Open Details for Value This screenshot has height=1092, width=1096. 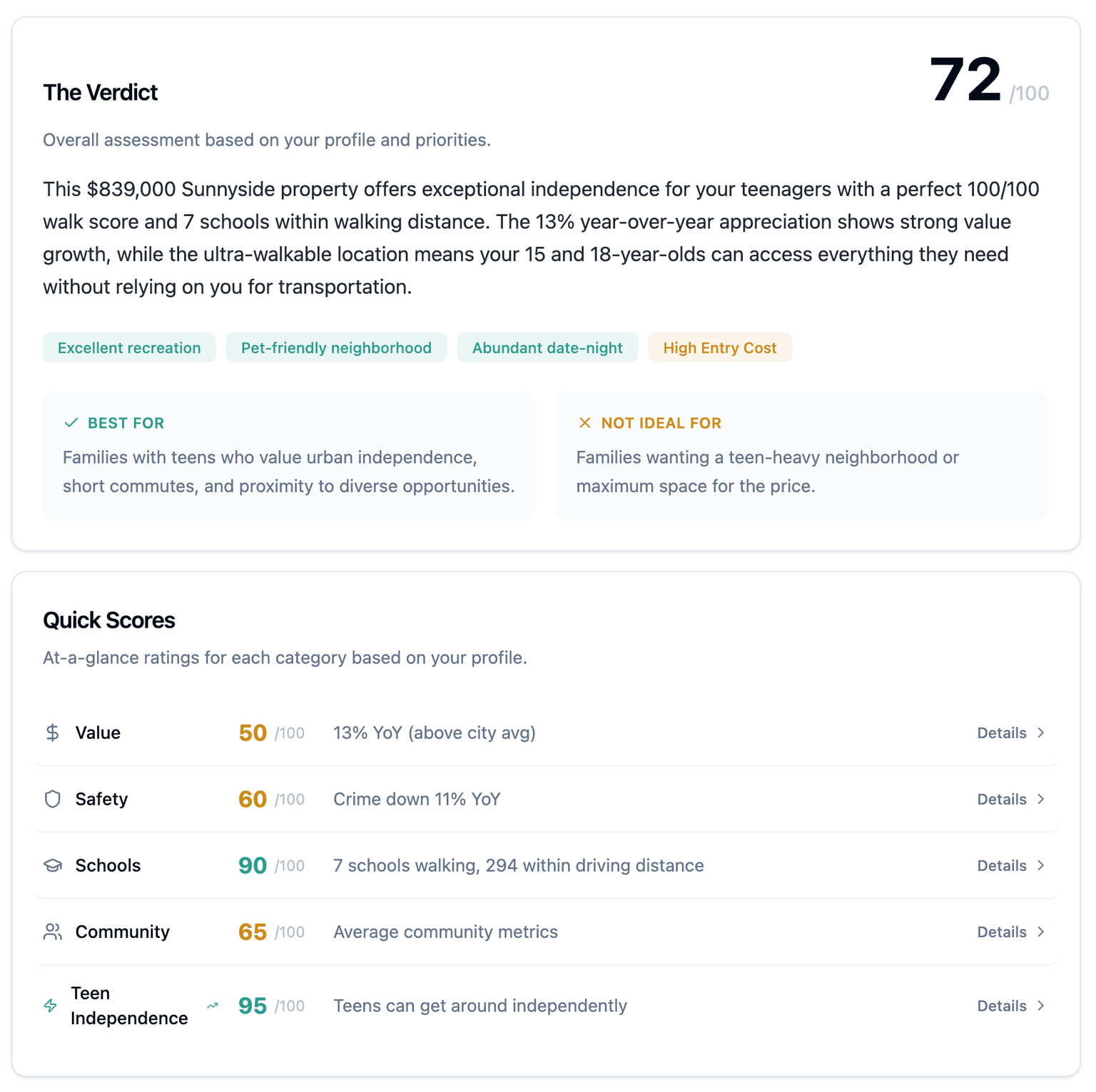[x=1002, y=732]
